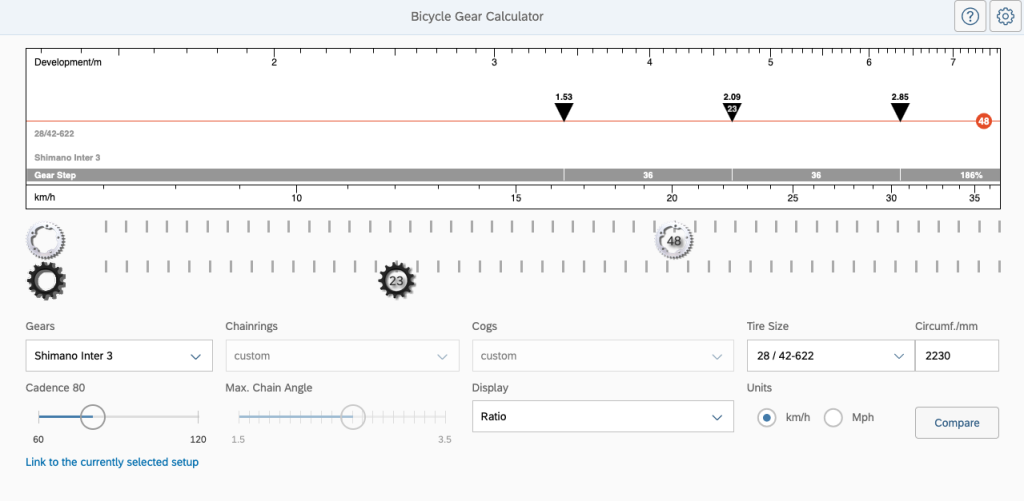The height and width of the screenshot is (501, 1024).
Task: Click the 2.85 gear ratio marker
Action: 900,111
